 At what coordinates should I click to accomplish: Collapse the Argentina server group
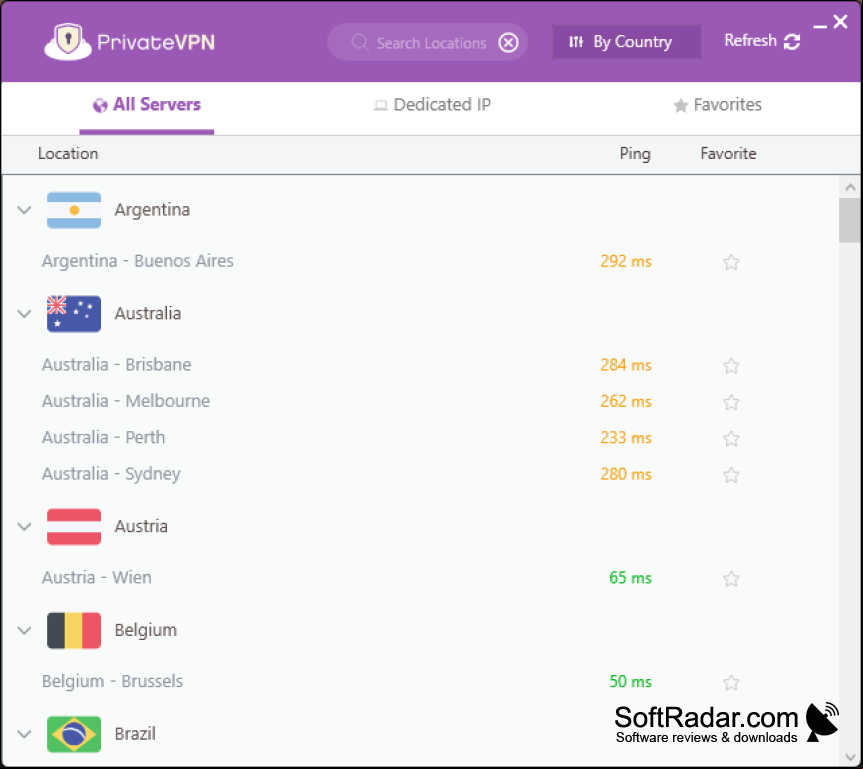pyautogui.click(x=24, y=210)
